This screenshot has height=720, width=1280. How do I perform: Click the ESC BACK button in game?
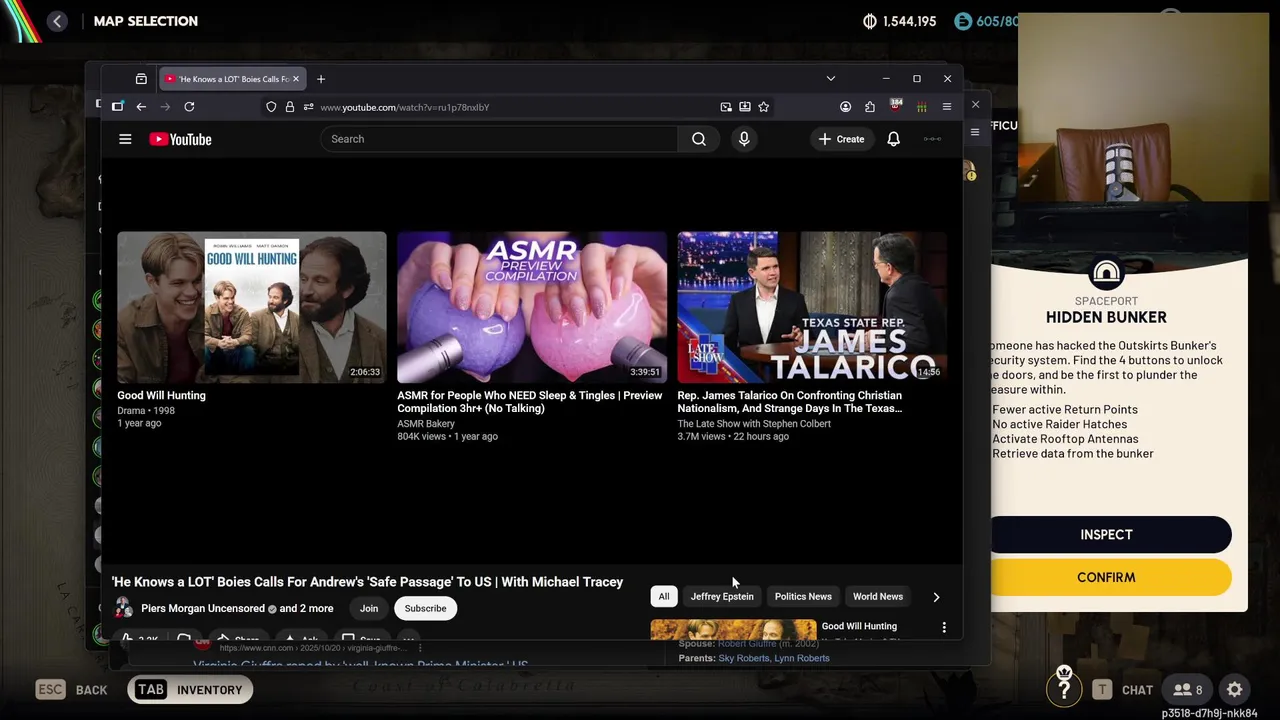[x=71, y=690]
